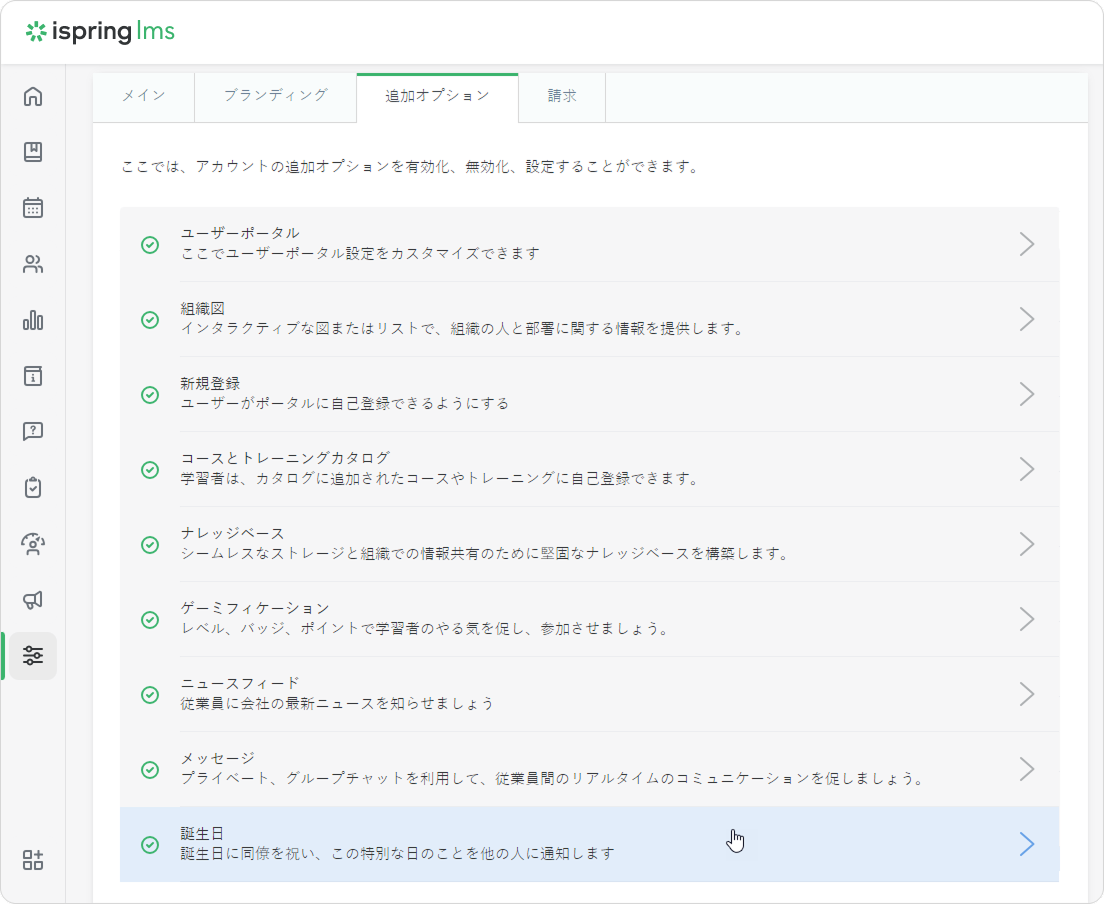The height and width of the screenshot is (904, 1104).
Task: Expand the メッセージ row chevron
Action: pyautogui.click(x=1026, y=769)
